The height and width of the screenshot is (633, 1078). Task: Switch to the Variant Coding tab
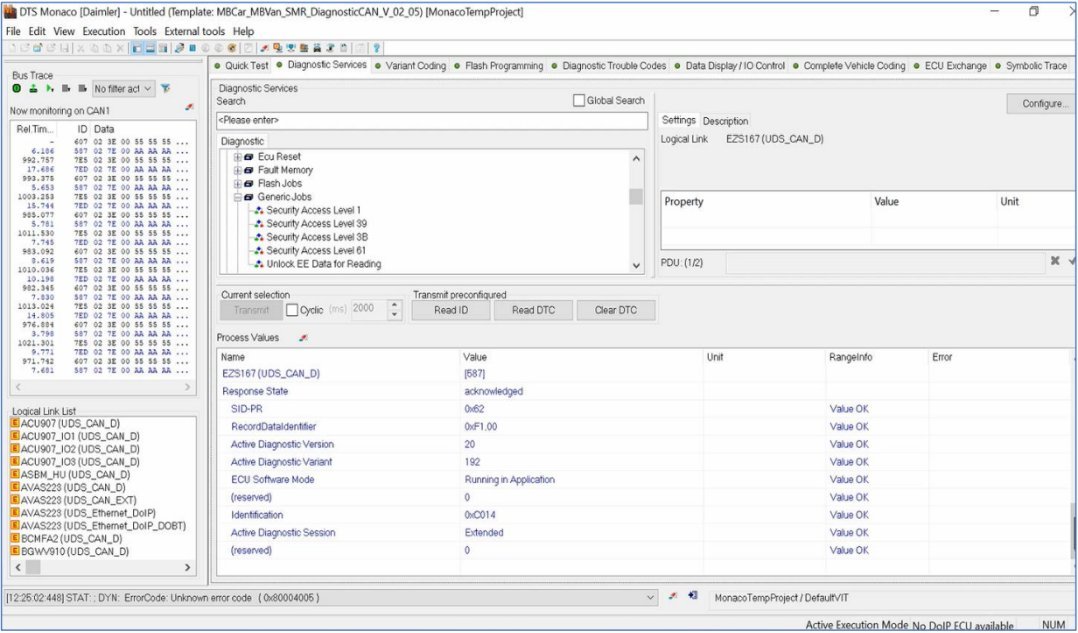tap(415, 66)
